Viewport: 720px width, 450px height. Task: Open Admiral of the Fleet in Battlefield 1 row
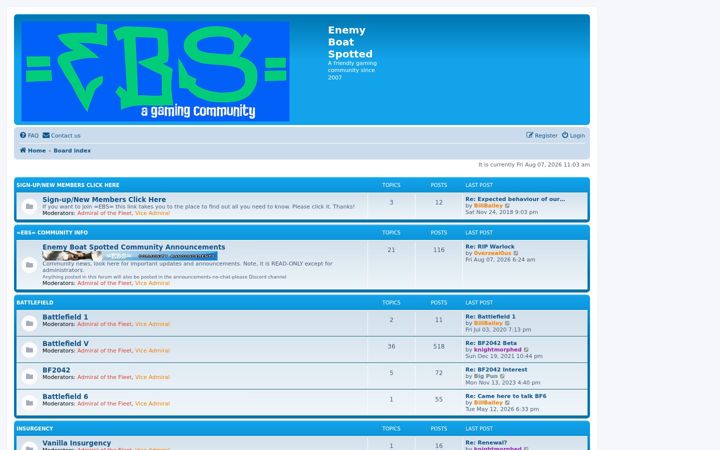pos(104,324)
